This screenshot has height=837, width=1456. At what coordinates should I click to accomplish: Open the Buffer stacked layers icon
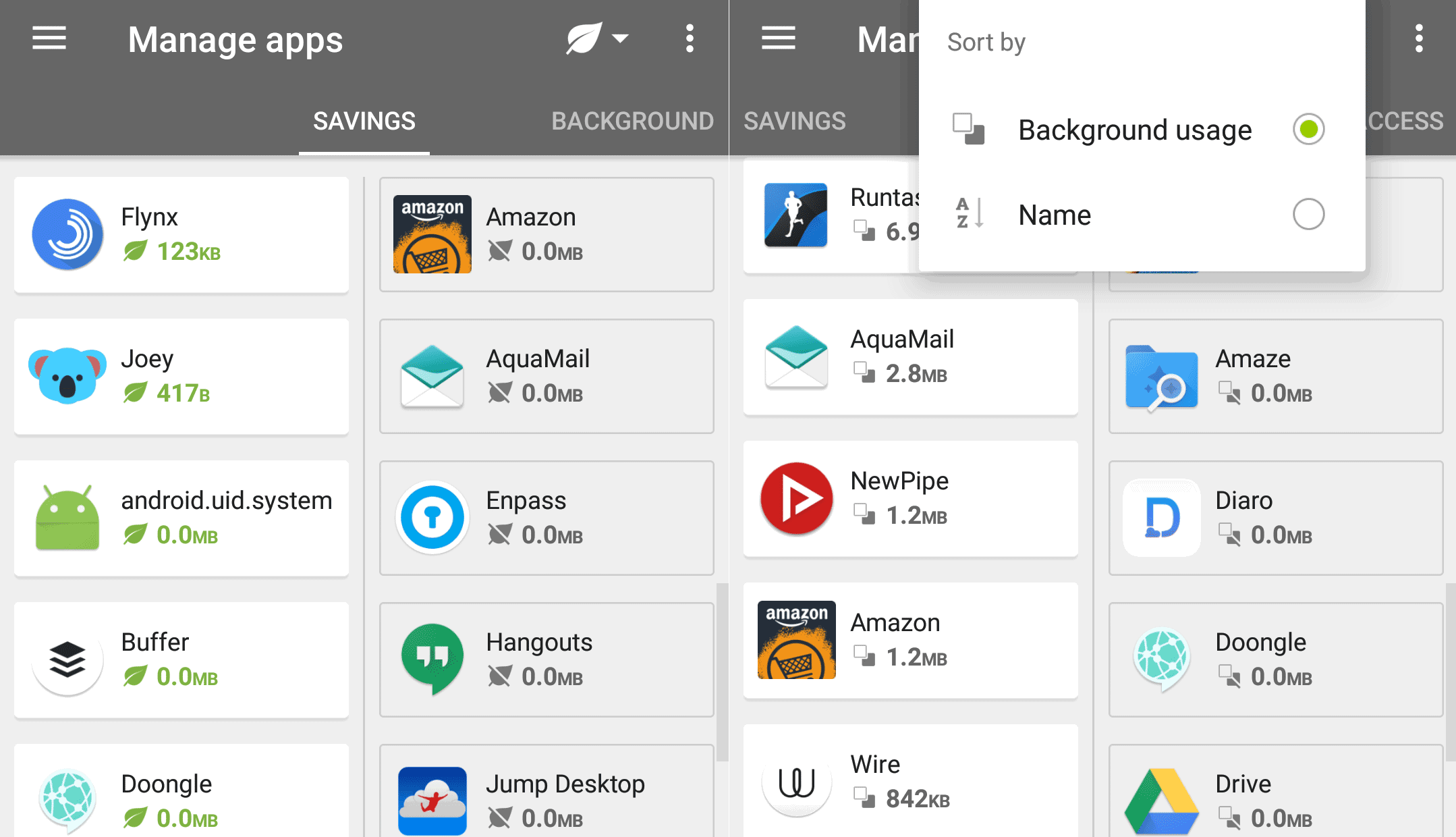point(67,659)
